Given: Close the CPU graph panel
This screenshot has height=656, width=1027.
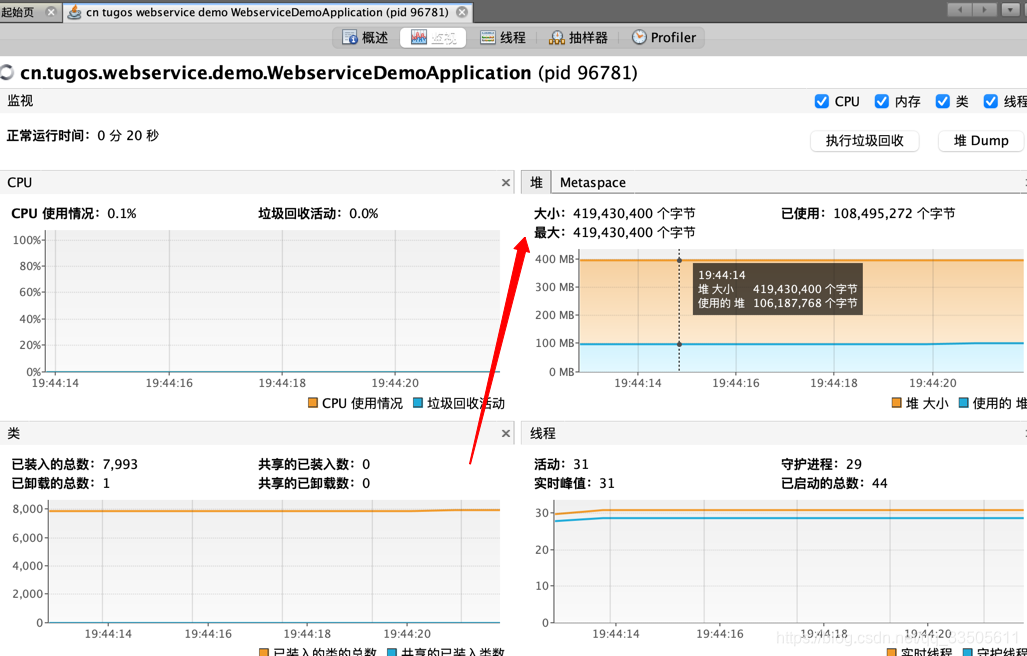Looking at the screenshot, I should [506, 183].
